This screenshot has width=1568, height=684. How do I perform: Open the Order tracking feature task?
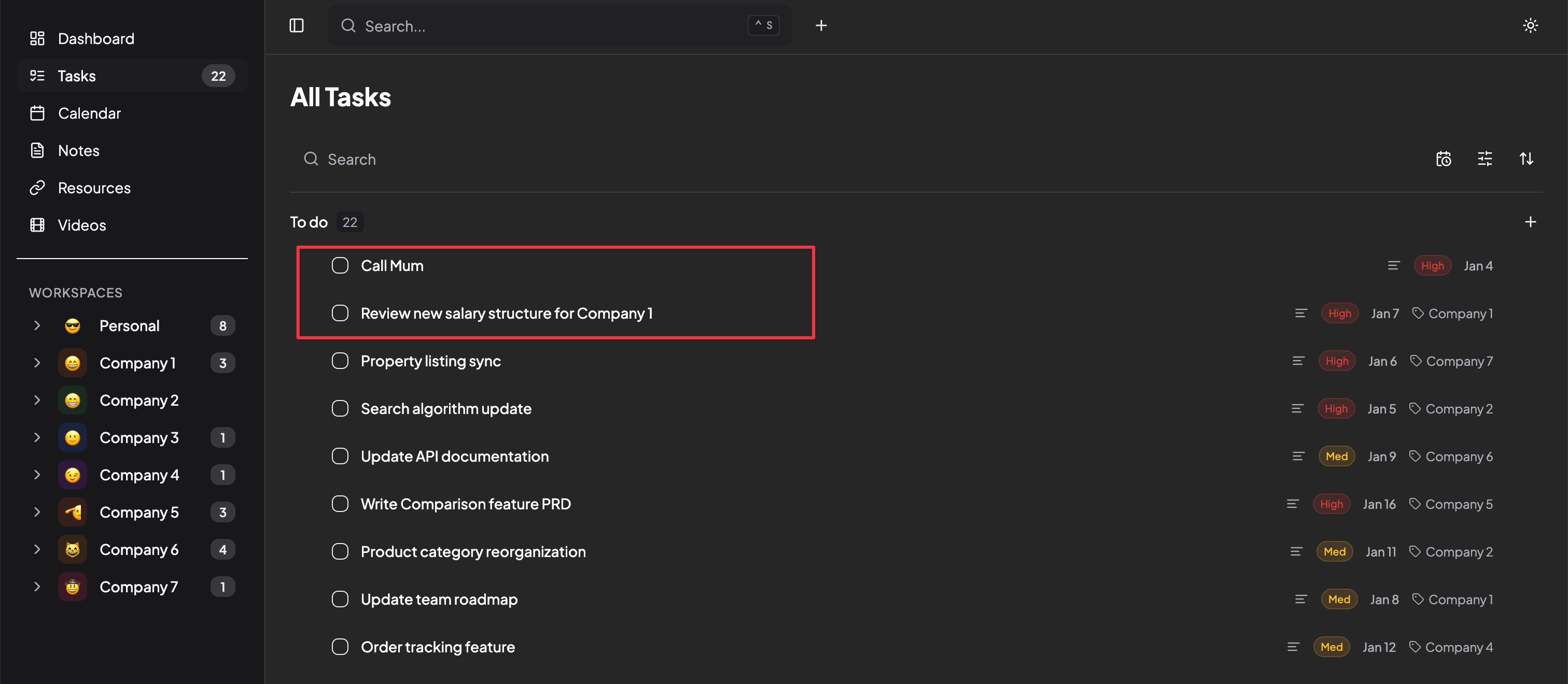(437, 647)
